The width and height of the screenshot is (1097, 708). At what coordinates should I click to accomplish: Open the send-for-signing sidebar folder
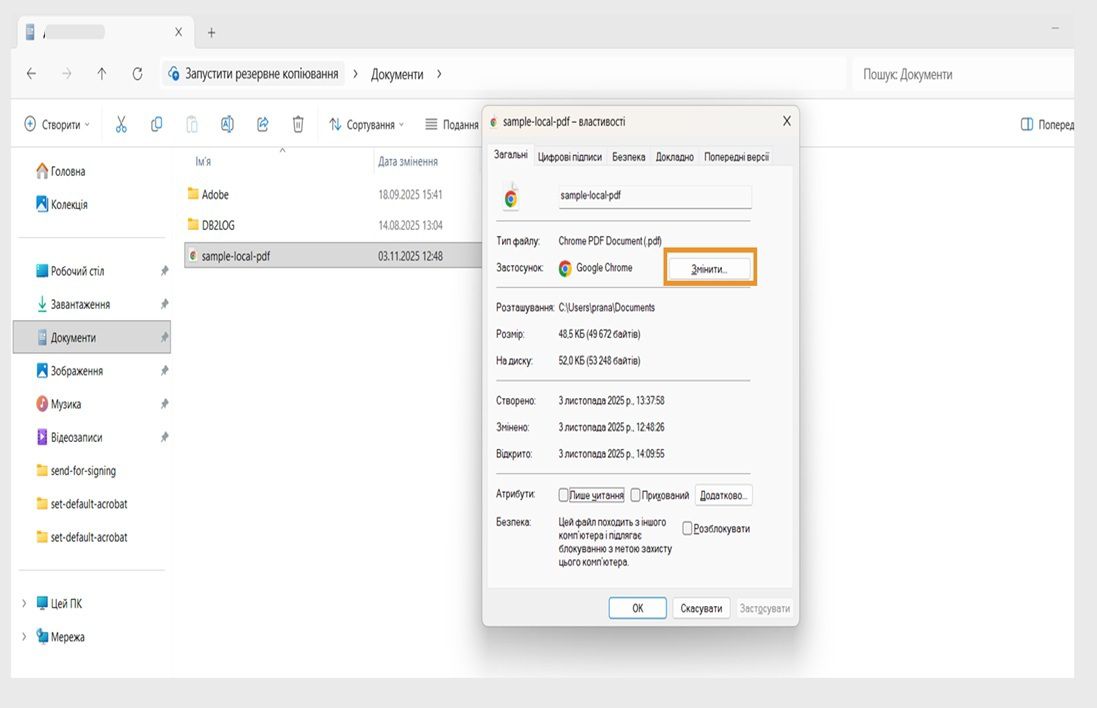click(x=83, y=470)
